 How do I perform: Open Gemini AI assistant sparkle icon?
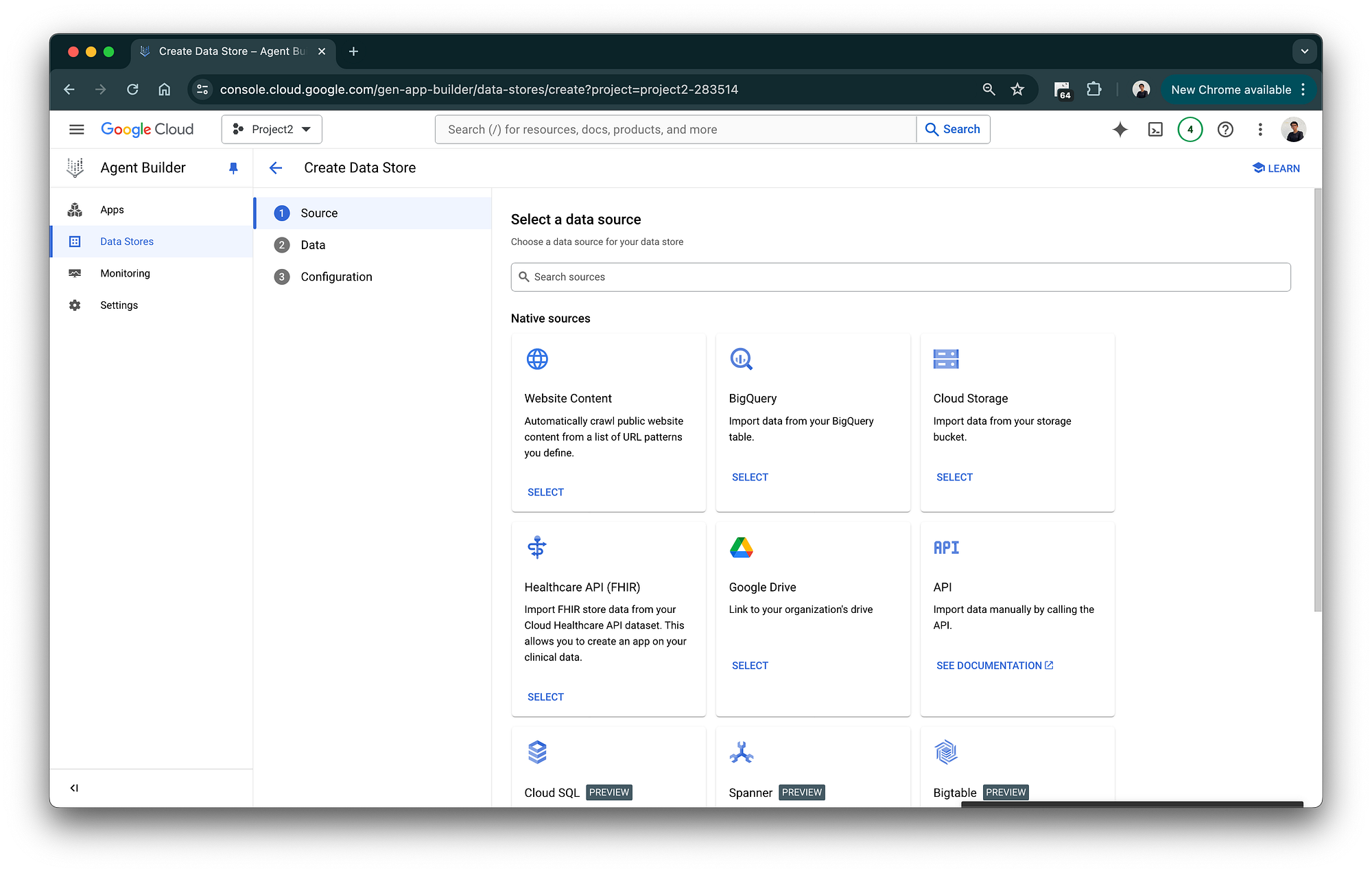[x=1120, y=129]
